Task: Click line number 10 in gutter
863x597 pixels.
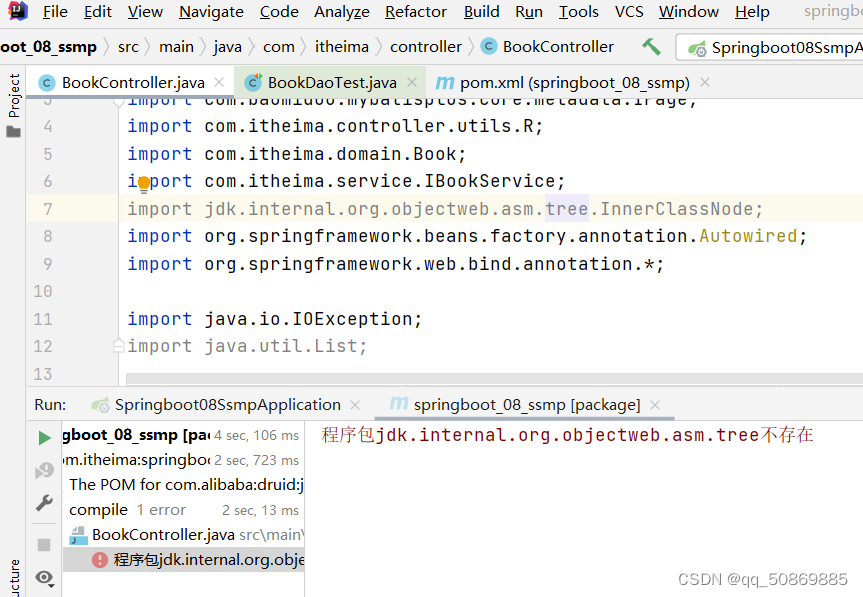Action: (43, 292)
